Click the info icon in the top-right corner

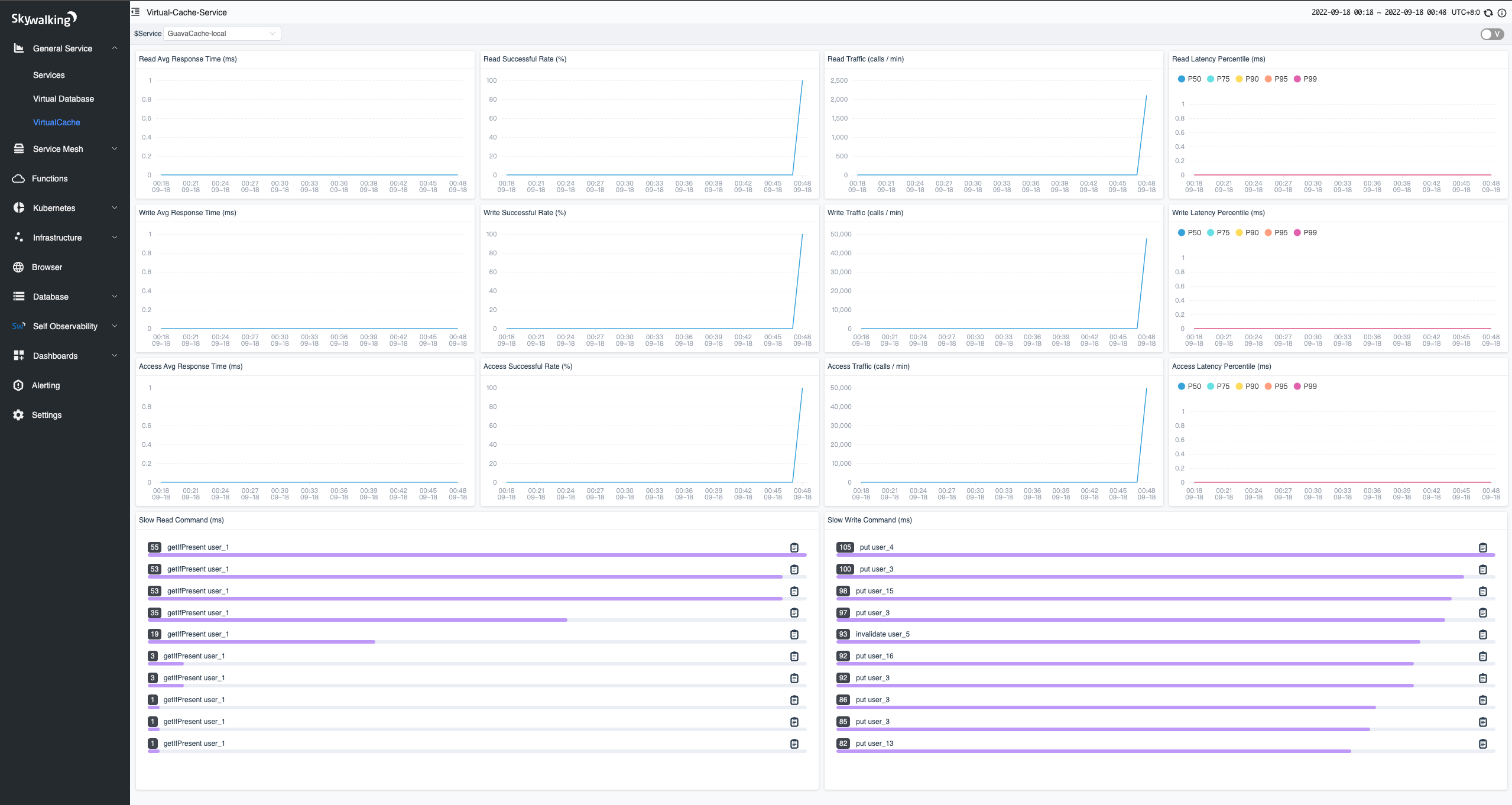click(x=1501, y=12)
